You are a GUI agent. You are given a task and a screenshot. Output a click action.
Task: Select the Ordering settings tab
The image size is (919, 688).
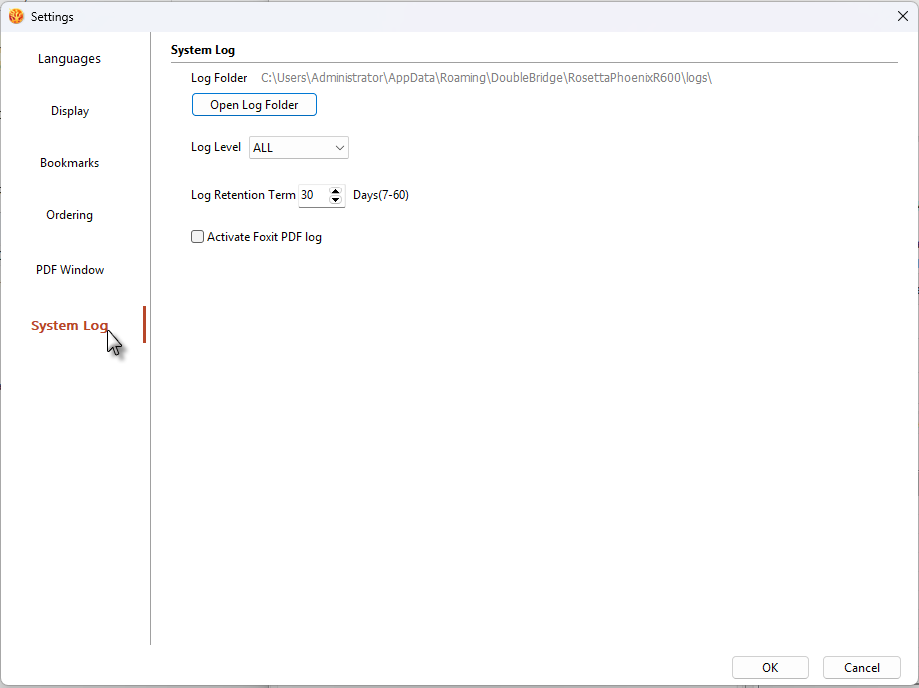[x=69, y=215]
